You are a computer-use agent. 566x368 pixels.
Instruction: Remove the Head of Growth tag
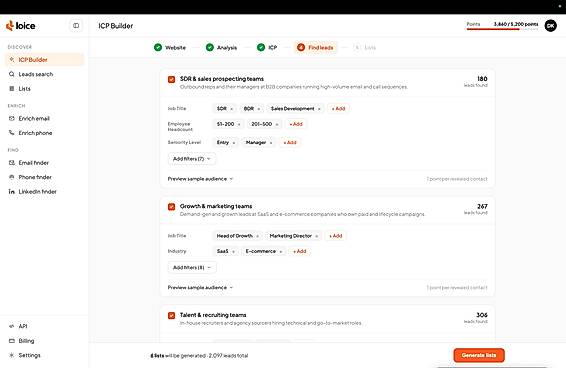(x=257, y=236)
